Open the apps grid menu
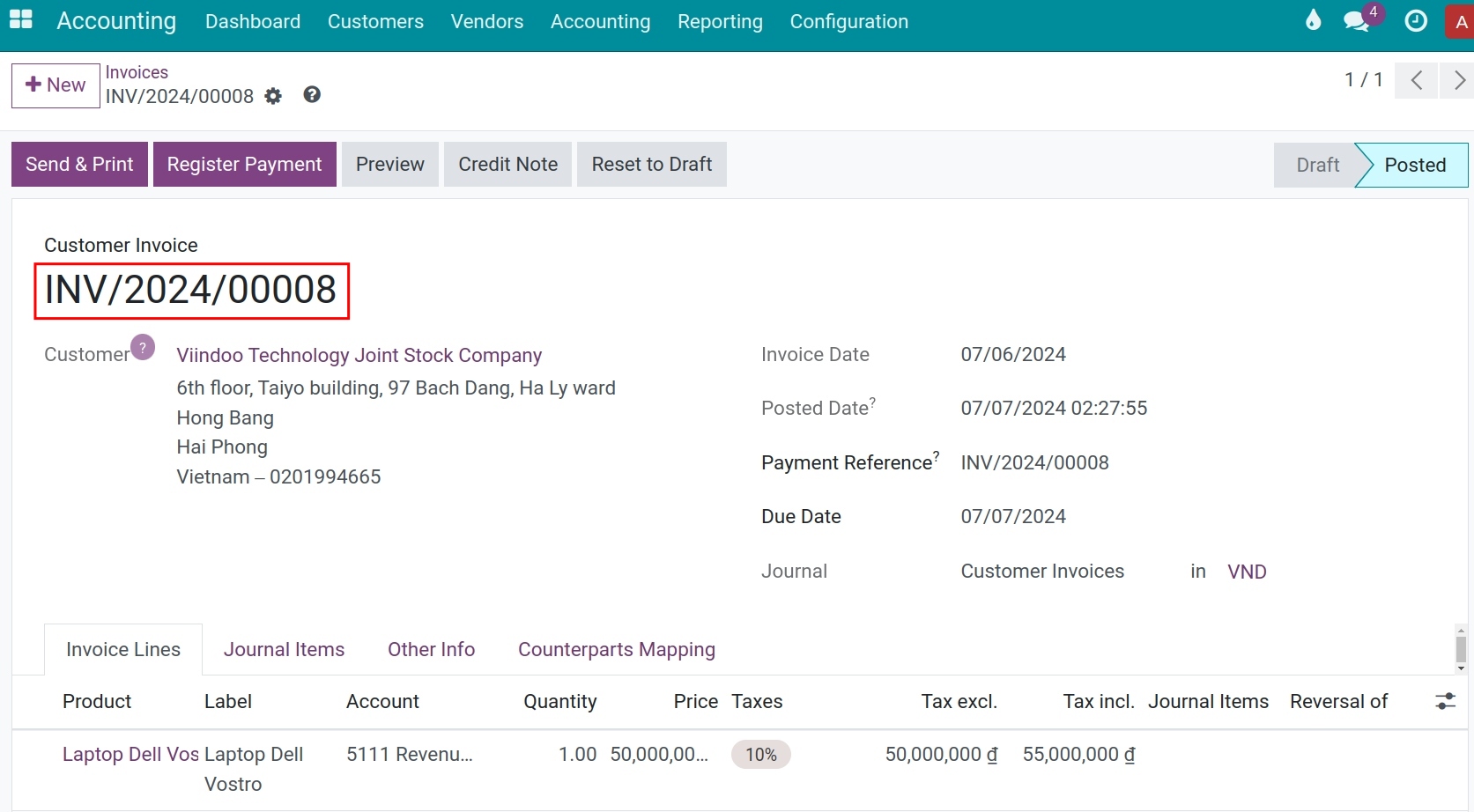The width and height of the screenshot is (1474, 812). (19, 20)
